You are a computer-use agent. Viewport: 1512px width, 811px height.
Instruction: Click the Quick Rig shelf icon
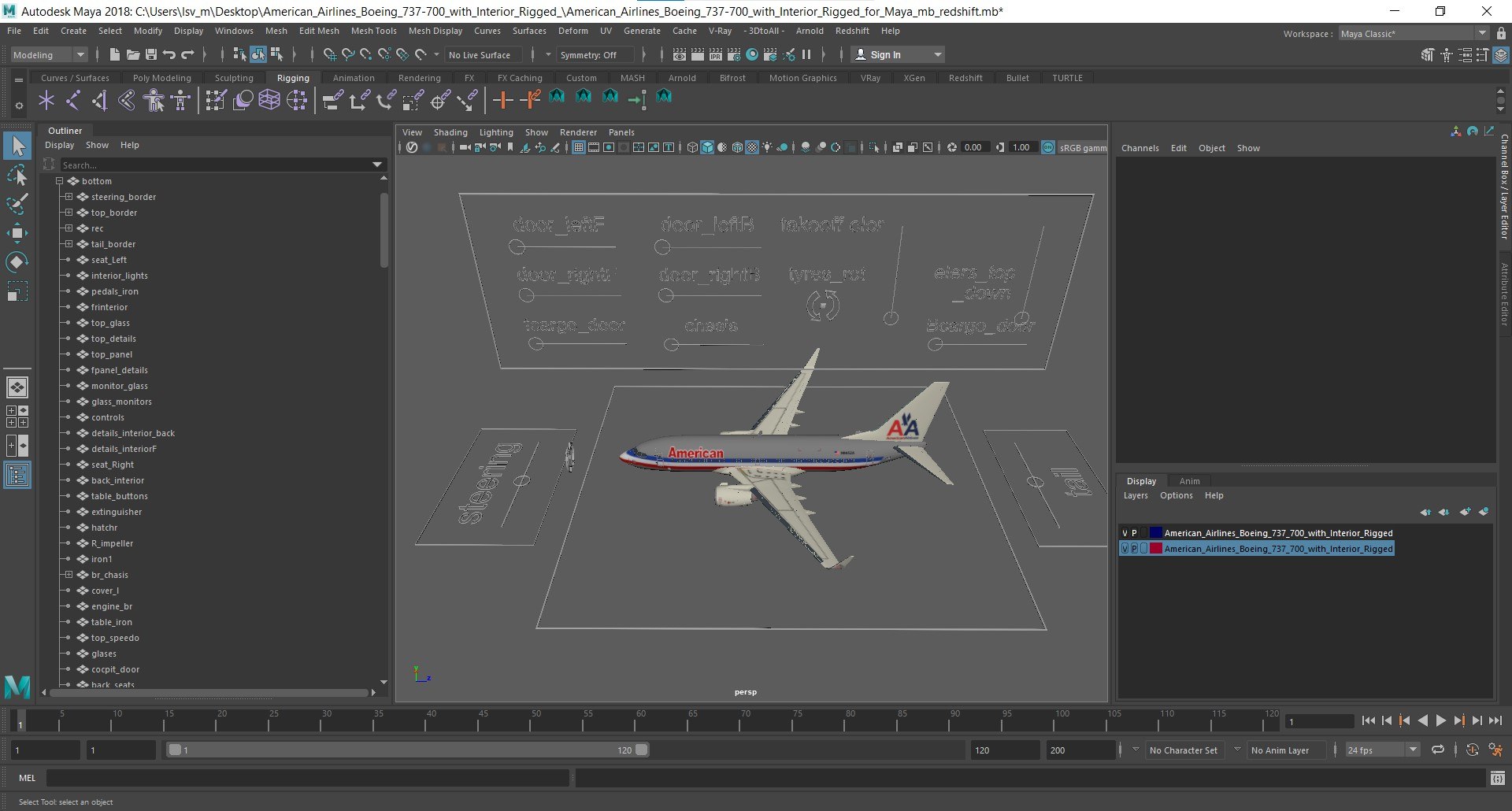tap(154, 100)
